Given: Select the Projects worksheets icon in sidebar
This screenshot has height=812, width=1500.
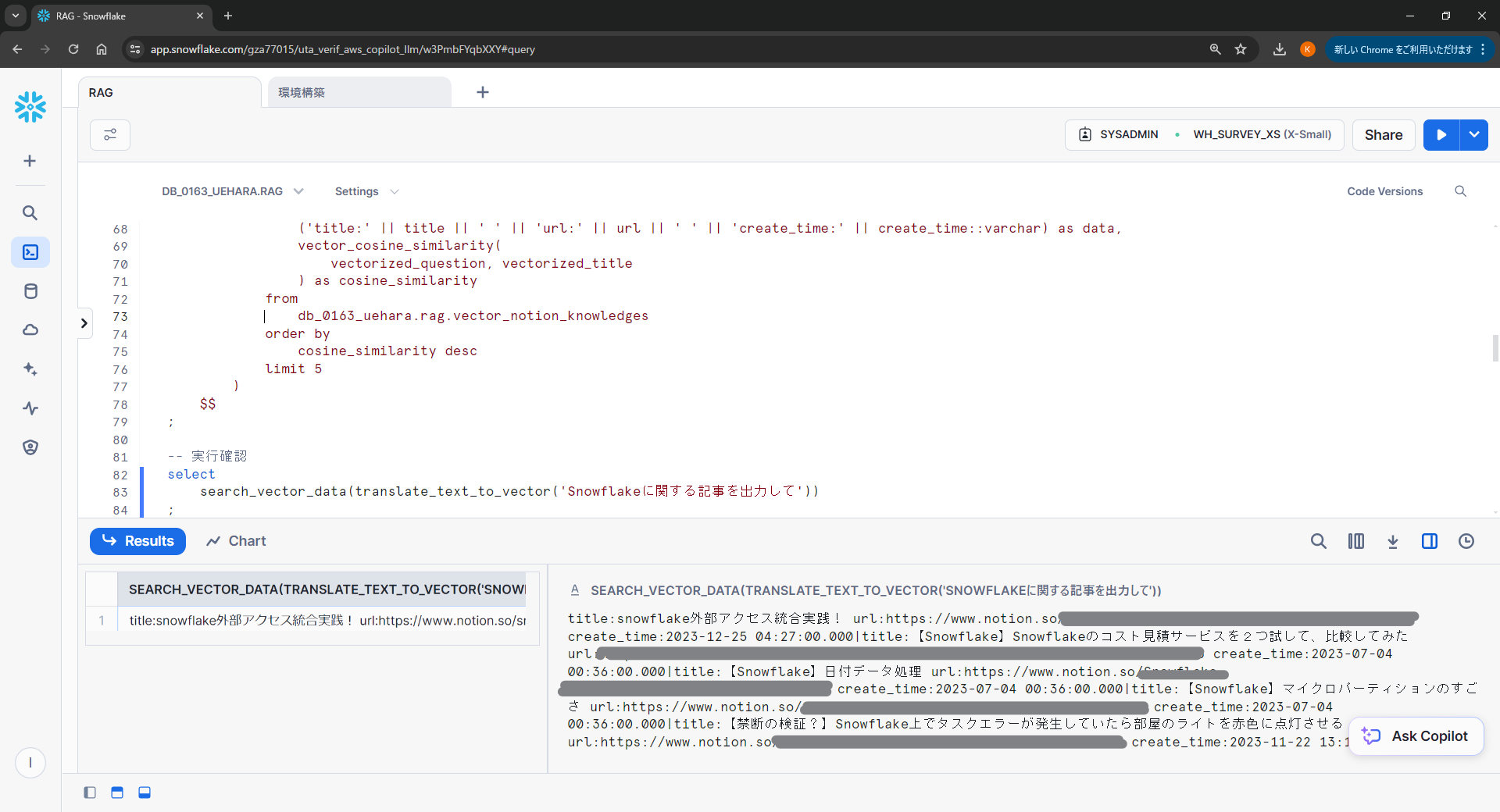Looking at the screenshot, I should [x=30, y=252].
